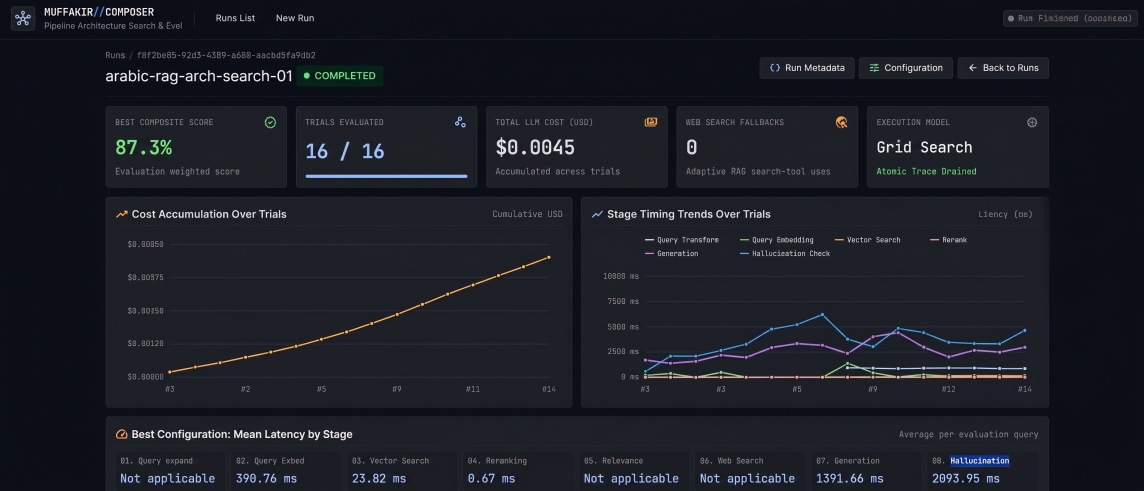Click the gauge icon beside Best Configuration heading
Image resolution: width=1144 pixels, height=491 pixels.
point(122,435)
